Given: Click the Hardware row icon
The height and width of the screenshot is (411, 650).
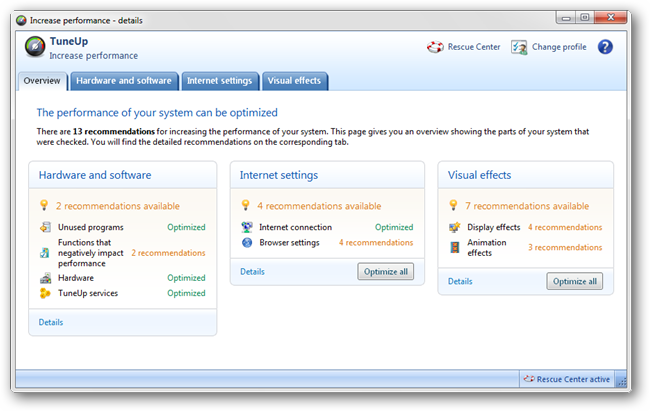Looking at the screenshot, I should (x=45, y=278).
